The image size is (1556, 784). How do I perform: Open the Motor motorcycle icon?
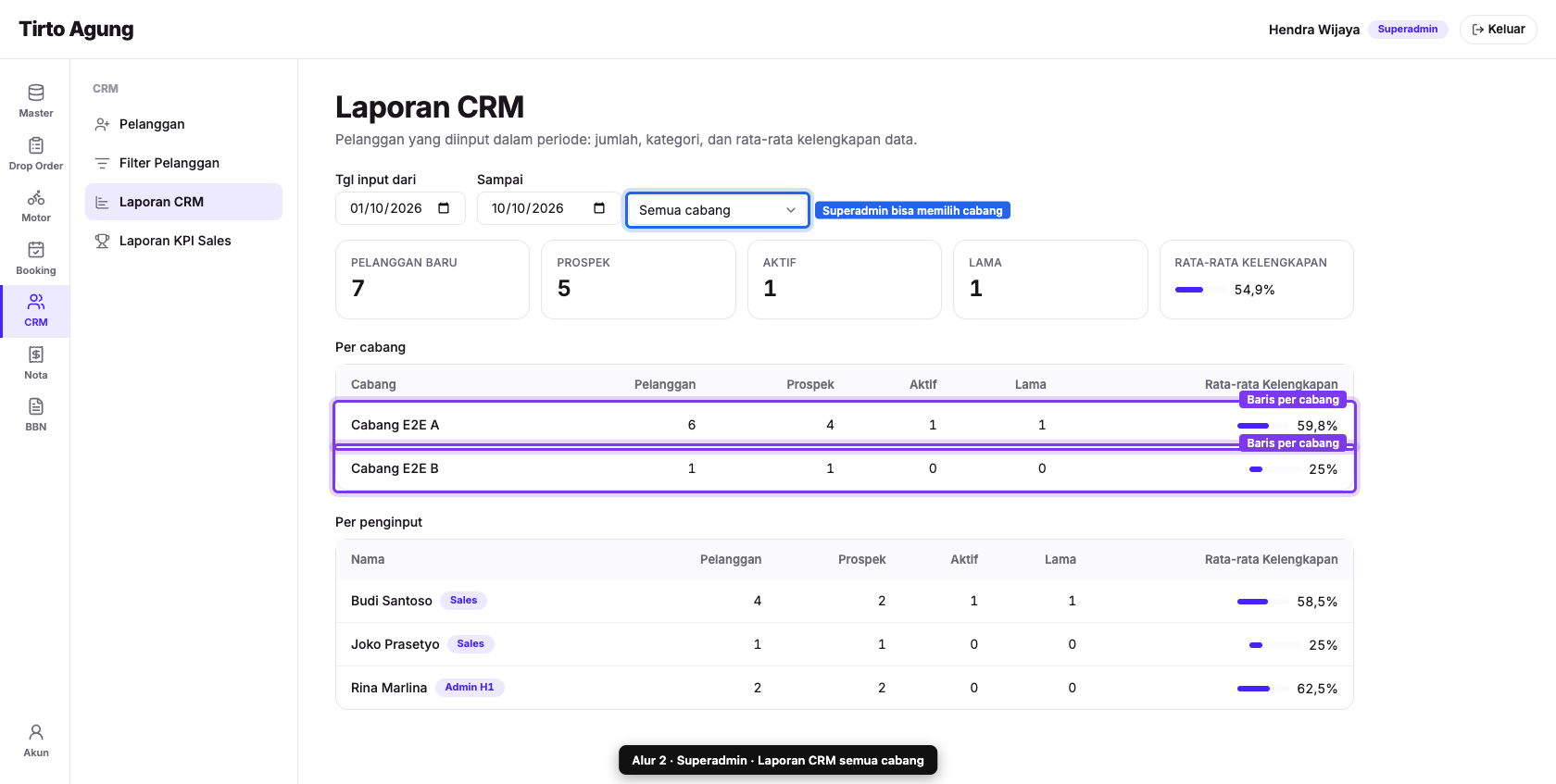tap(36, 197)
